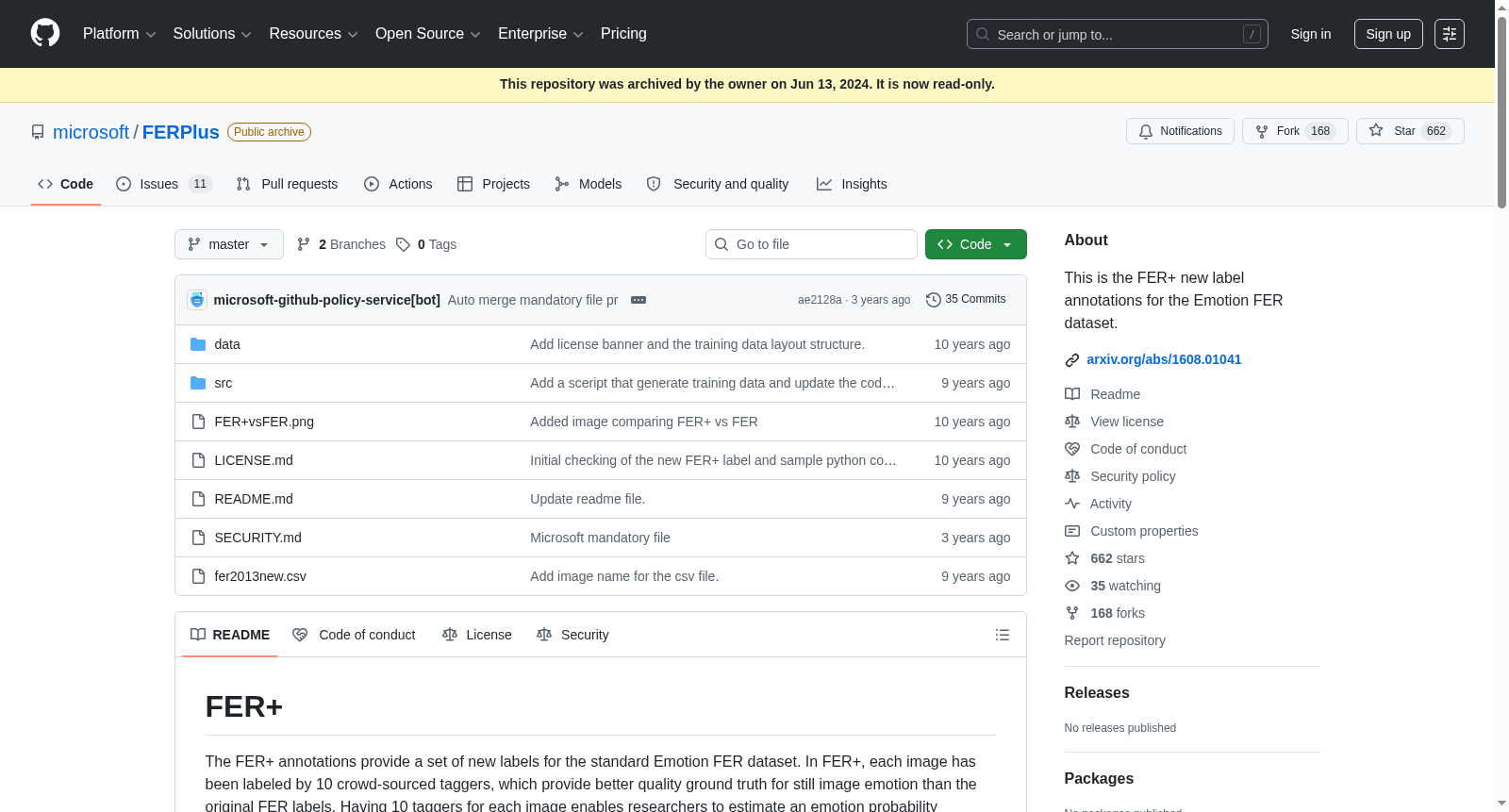The height and width of the screenshot is (812, 1509).
Task: Click the fork icon beside 168 forks
Action: (1072, 613)
